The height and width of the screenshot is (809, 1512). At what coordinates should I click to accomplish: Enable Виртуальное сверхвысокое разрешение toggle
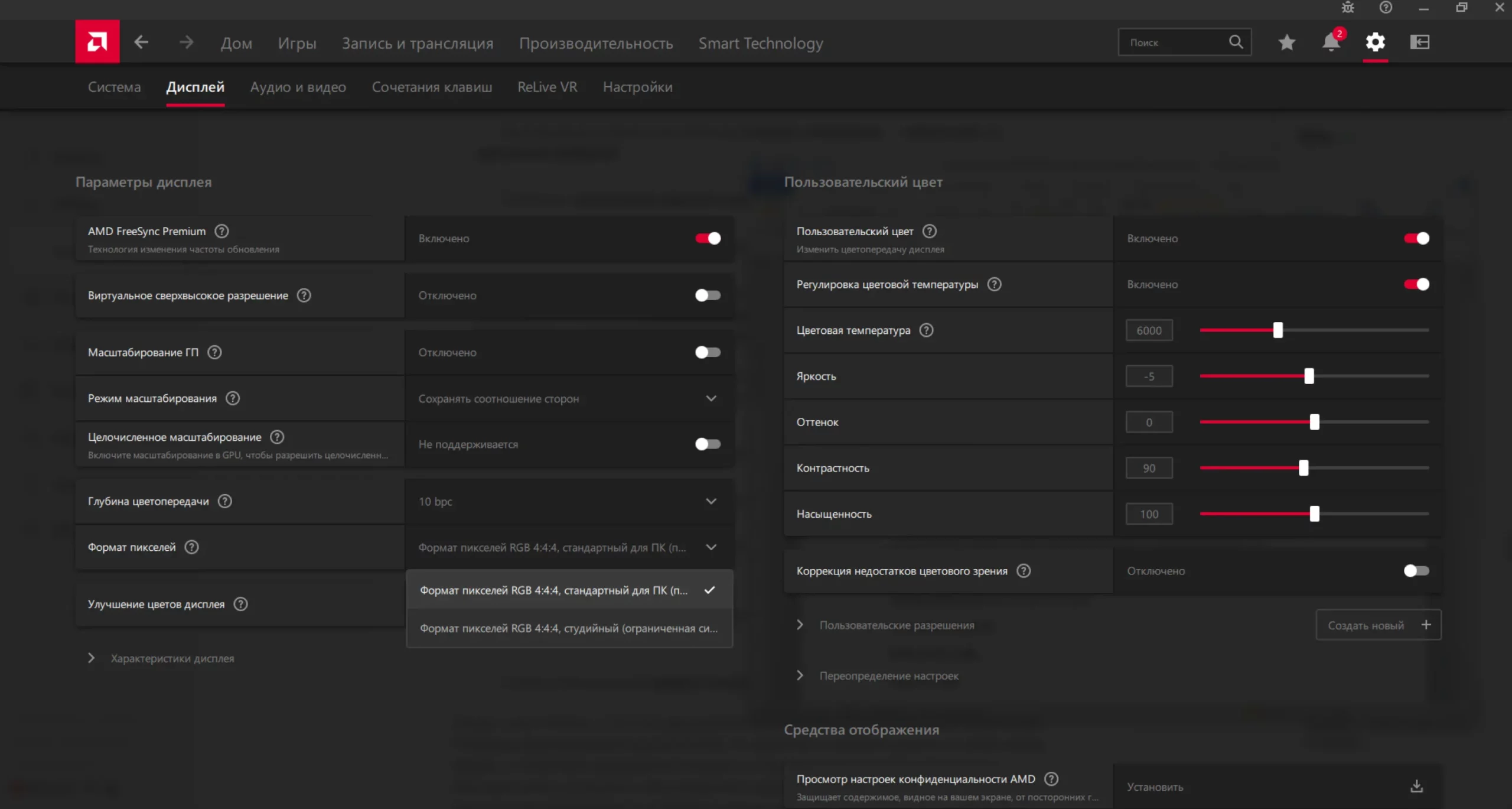708,295
